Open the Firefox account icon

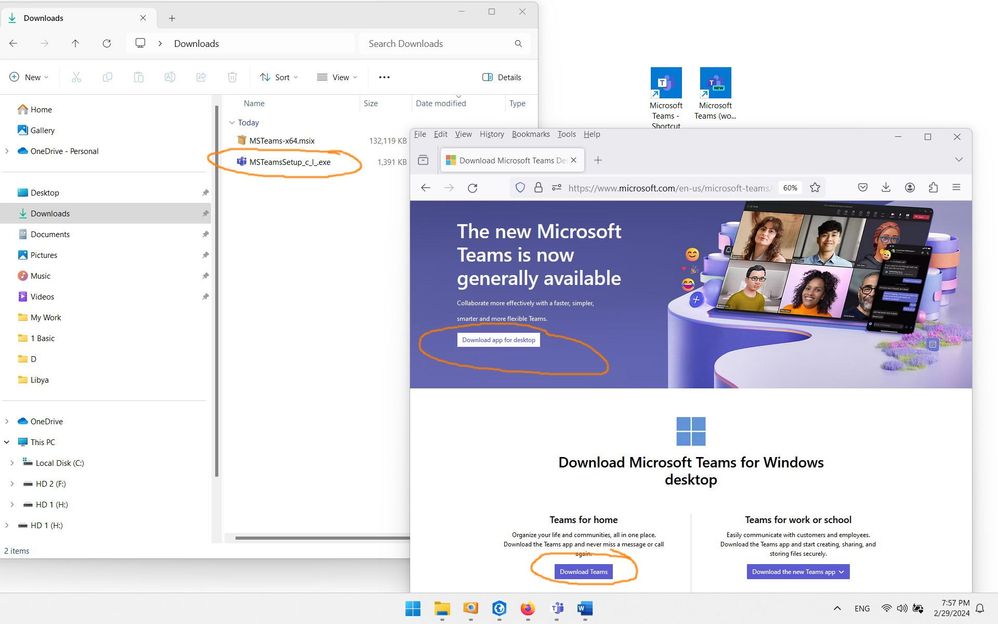click(910, 187)
